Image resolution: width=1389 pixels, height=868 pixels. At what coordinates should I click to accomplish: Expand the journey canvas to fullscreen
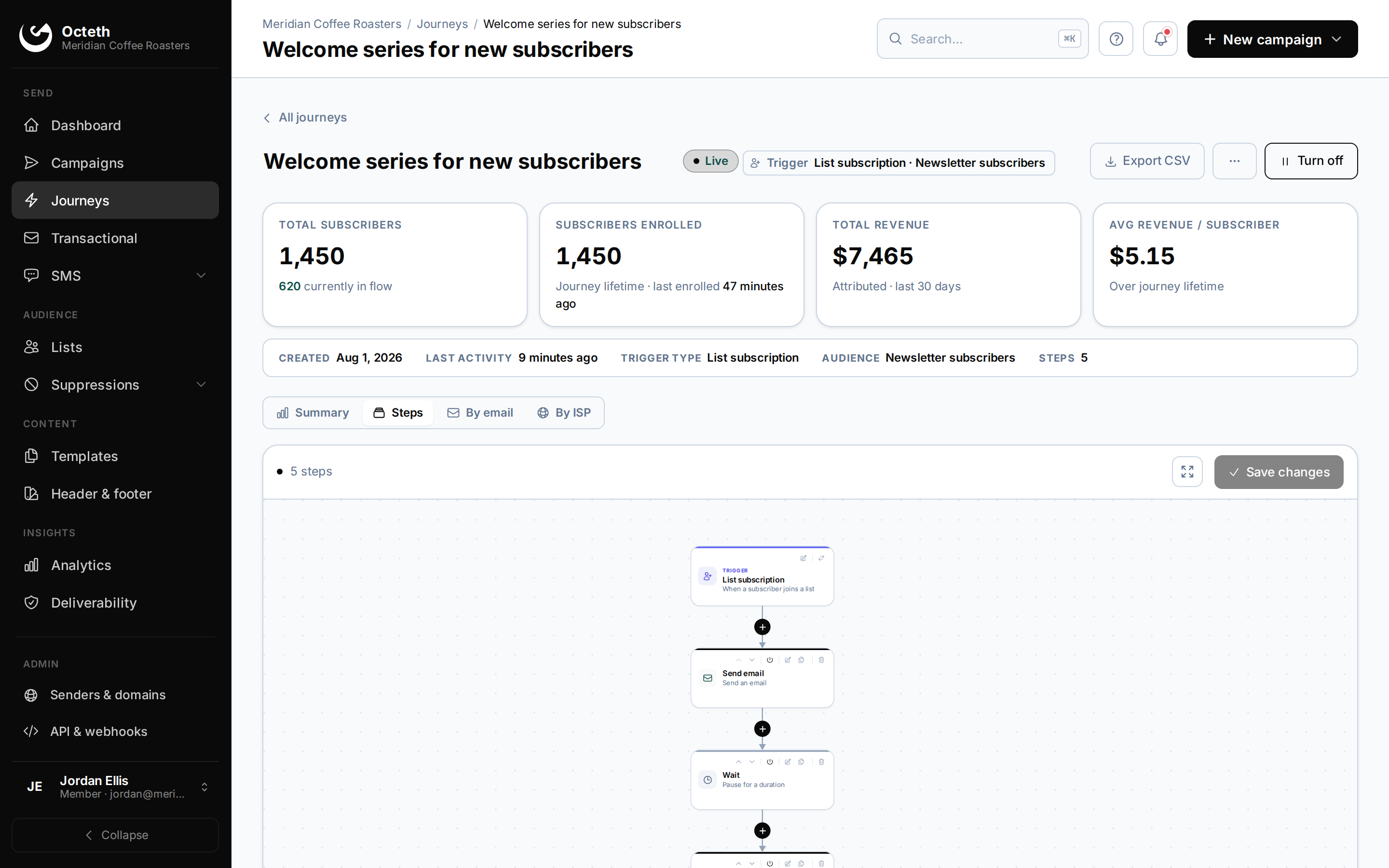pyautogui.click(x=1187, y=472)
